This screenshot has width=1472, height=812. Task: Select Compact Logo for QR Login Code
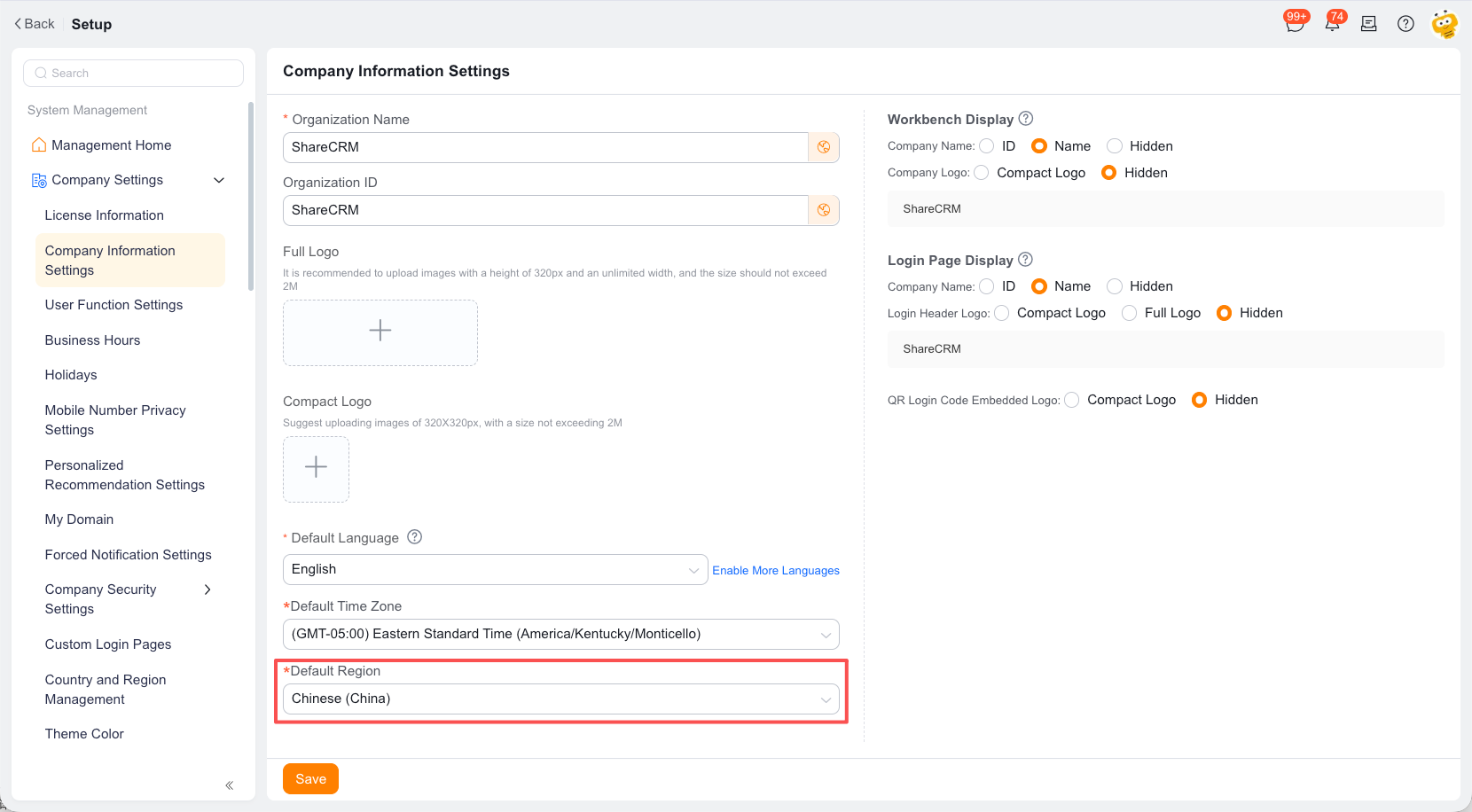[1072, 400]
